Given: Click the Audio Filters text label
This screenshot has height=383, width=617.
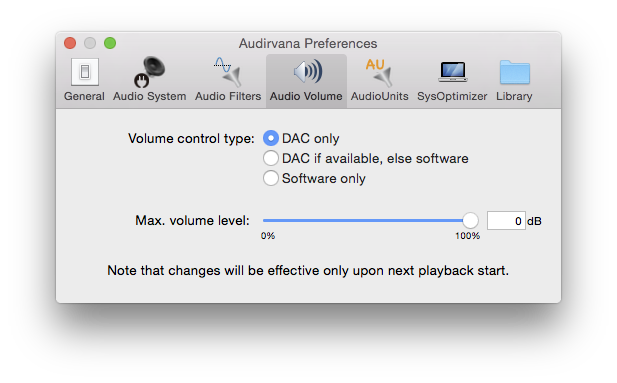Looking at the screenshot, I should click(x=228, y=96).
